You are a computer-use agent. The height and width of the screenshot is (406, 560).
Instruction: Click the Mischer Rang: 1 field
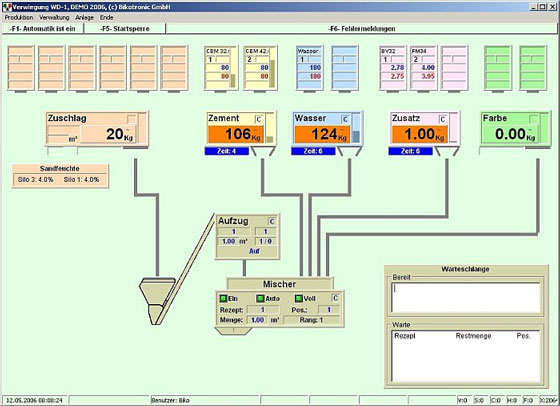(311, 320)
